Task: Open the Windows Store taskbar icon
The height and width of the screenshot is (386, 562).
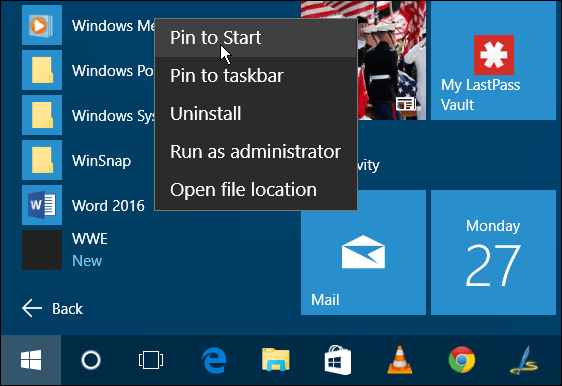Action: click(x=338, y=360)
